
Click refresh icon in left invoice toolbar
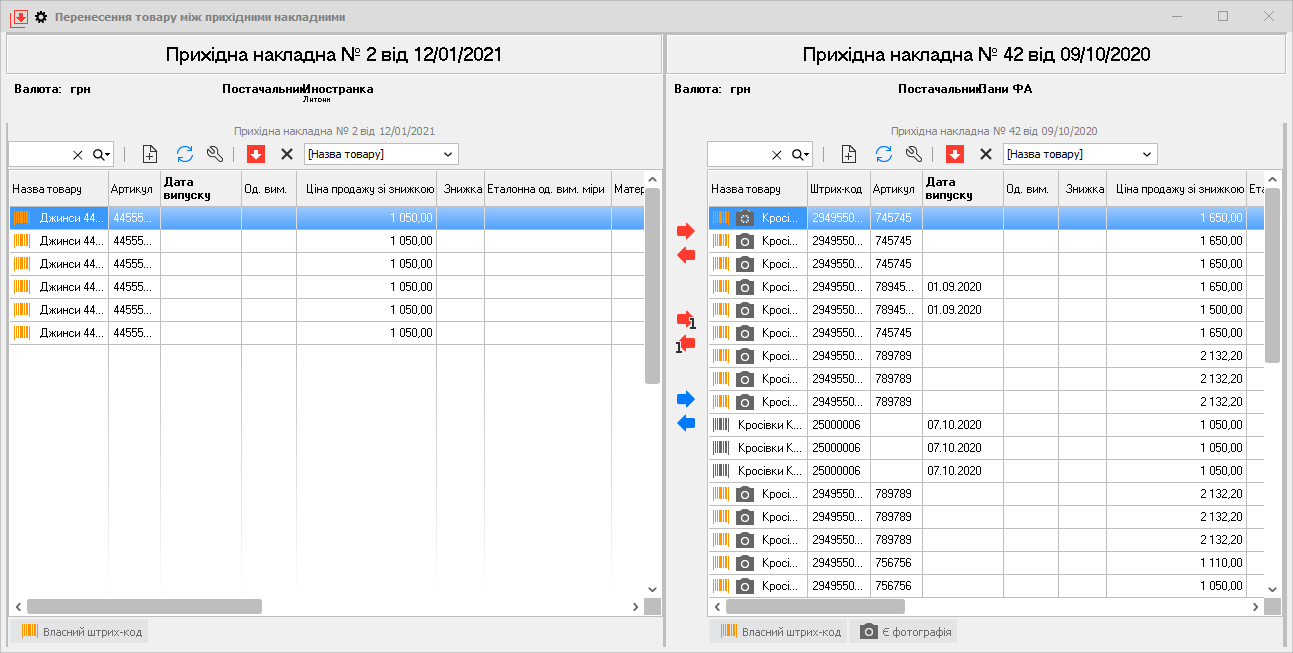[x=185, y=154]
